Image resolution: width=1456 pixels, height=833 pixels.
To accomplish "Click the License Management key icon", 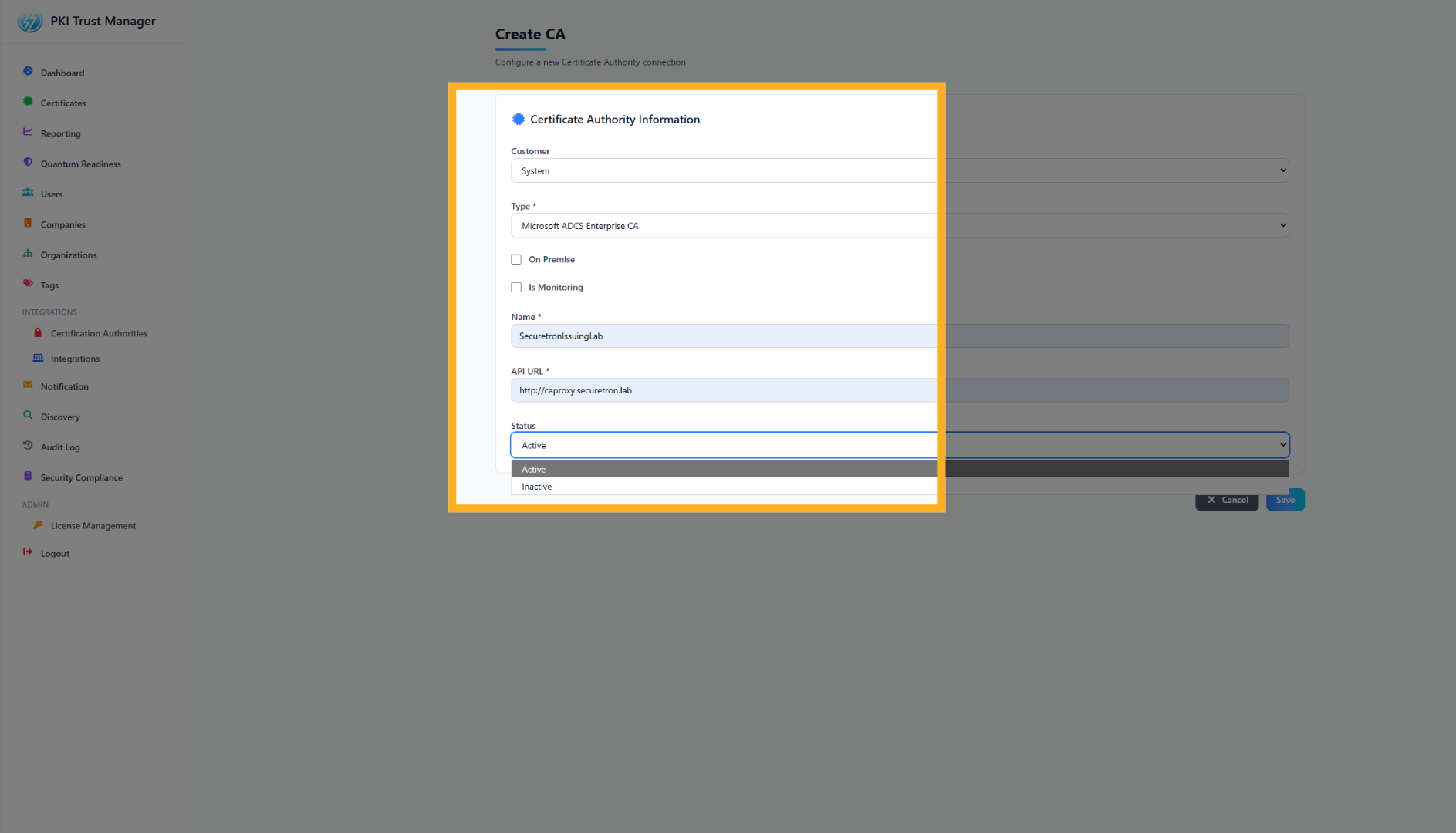I will (38, 525).
